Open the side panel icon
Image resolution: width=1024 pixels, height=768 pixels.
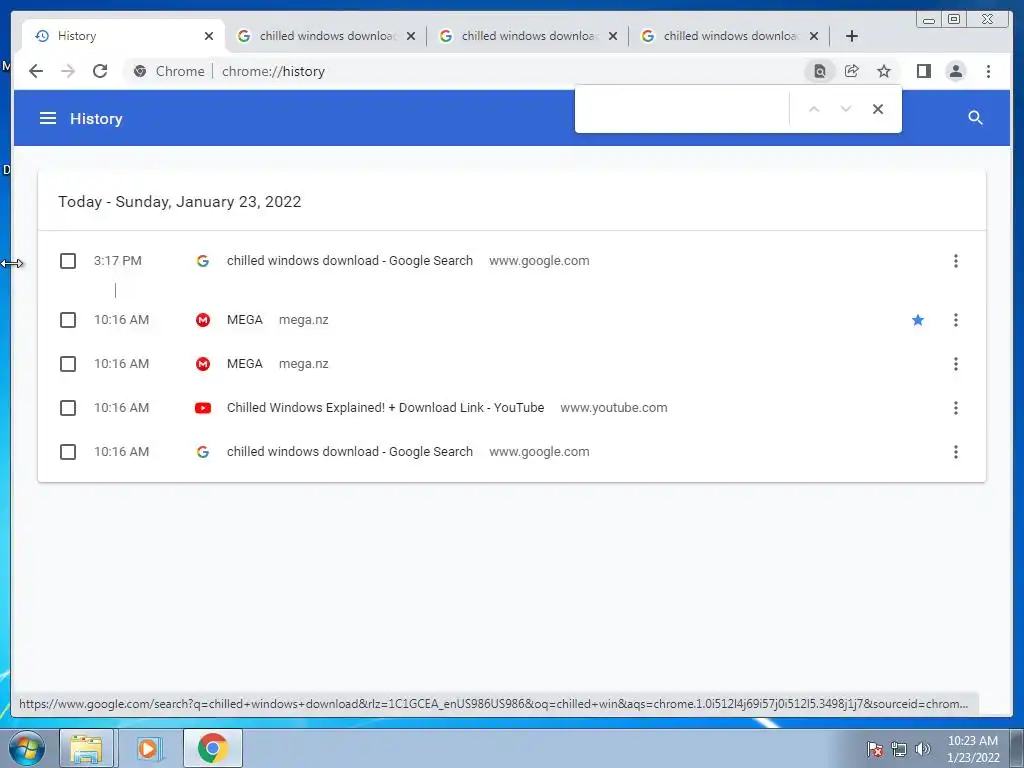(923, 71)
